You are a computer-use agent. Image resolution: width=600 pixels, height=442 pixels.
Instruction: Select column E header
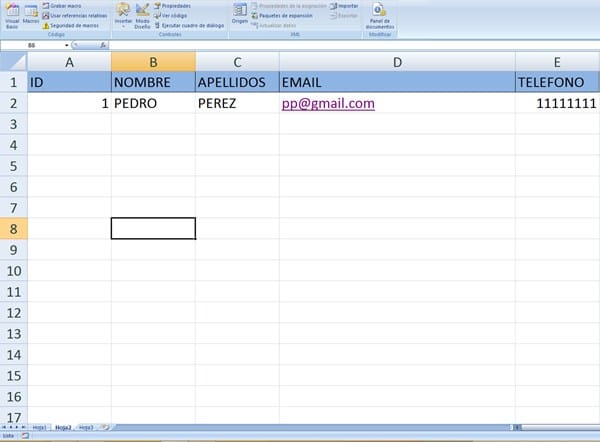[557, 62]
